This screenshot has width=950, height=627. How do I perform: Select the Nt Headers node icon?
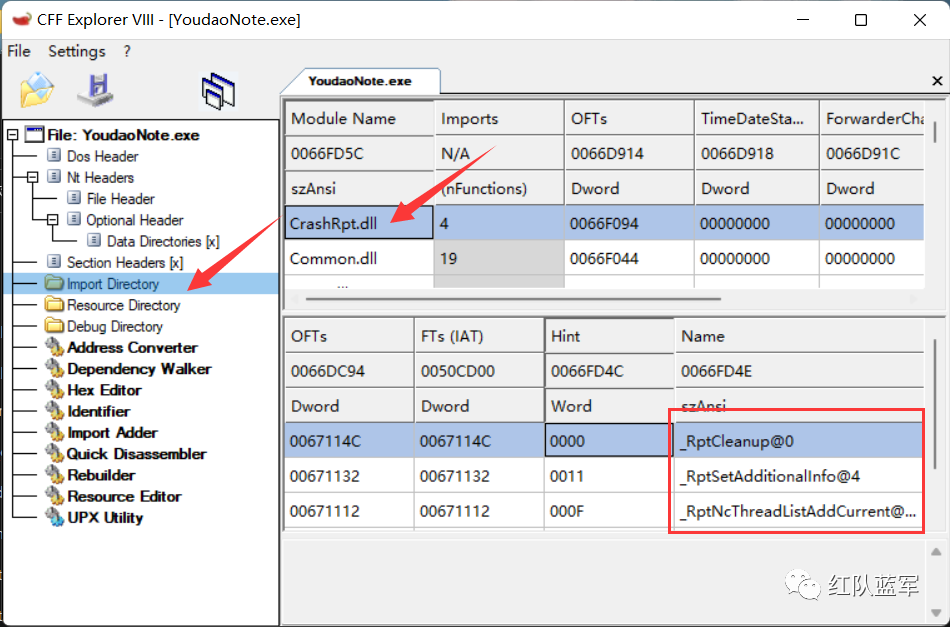54,177
